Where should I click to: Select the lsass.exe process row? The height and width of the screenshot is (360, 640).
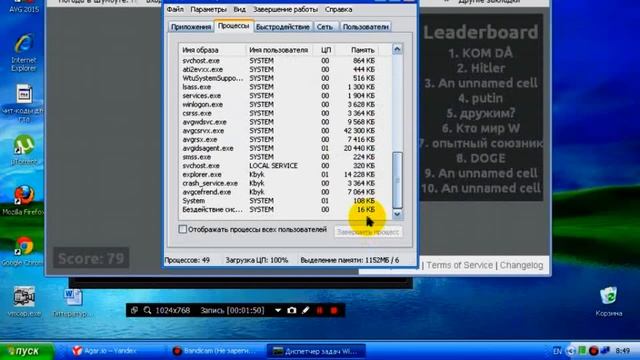pos(278,87)
